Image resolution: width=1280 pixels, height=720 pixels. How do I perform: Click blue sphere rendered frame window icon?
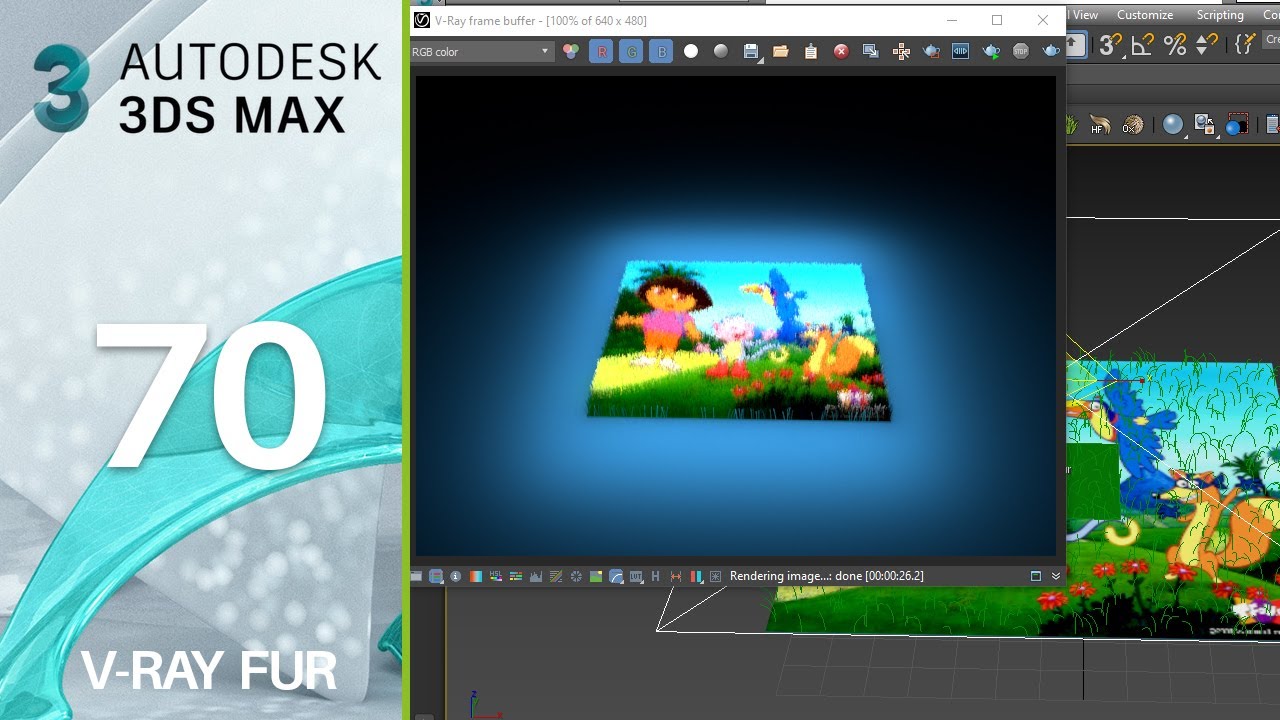(1237, 125)
